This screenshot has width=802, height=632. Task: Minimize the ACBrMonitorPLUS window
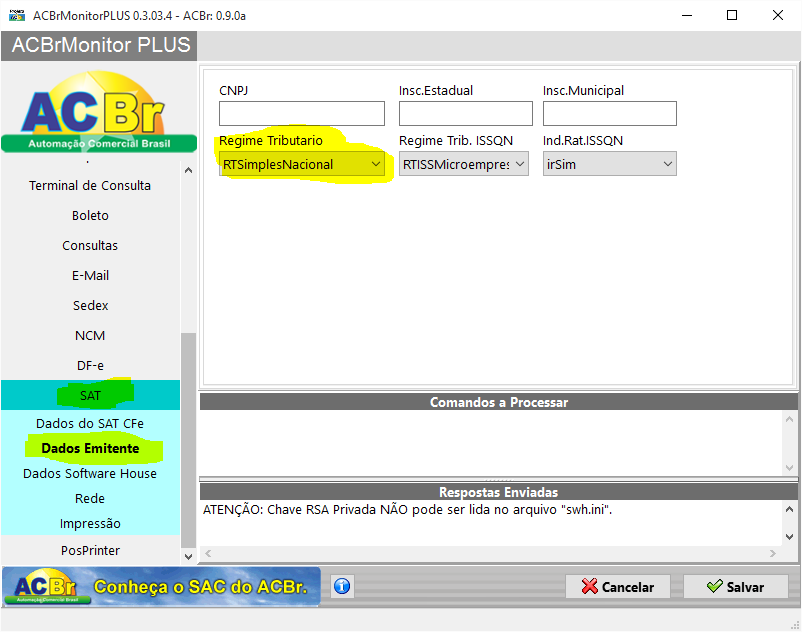tap(687, 15)
